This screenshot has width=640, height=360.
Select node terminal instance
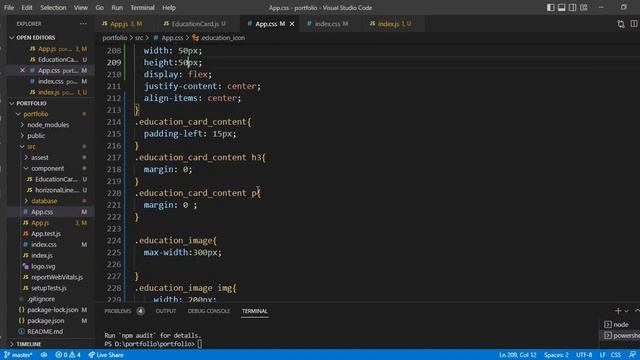(621, 324)
